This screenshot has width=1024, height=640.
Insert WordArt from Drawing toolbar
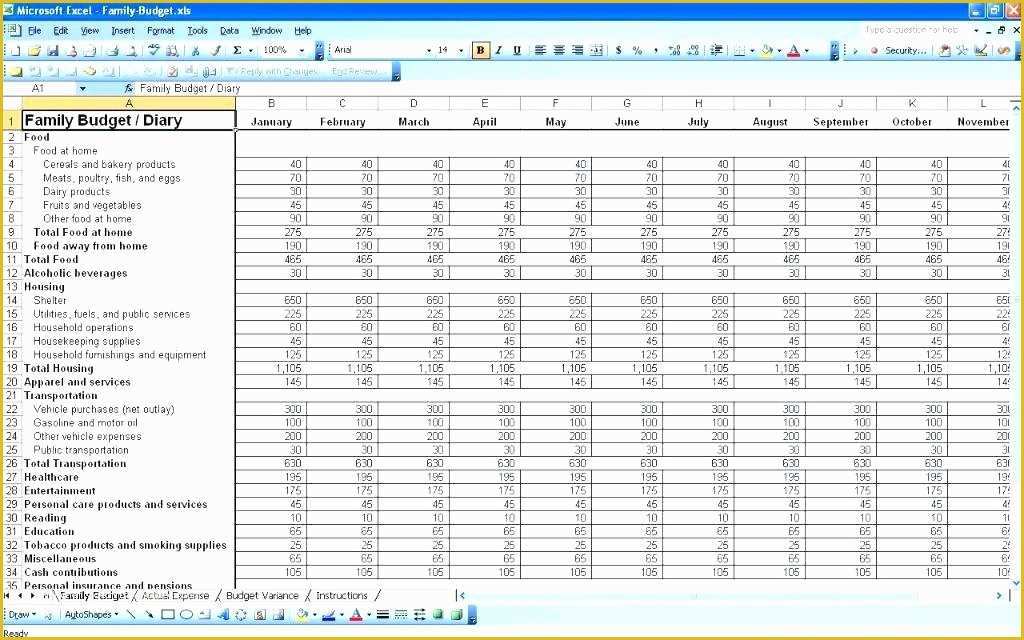click(x=223, y=615)
